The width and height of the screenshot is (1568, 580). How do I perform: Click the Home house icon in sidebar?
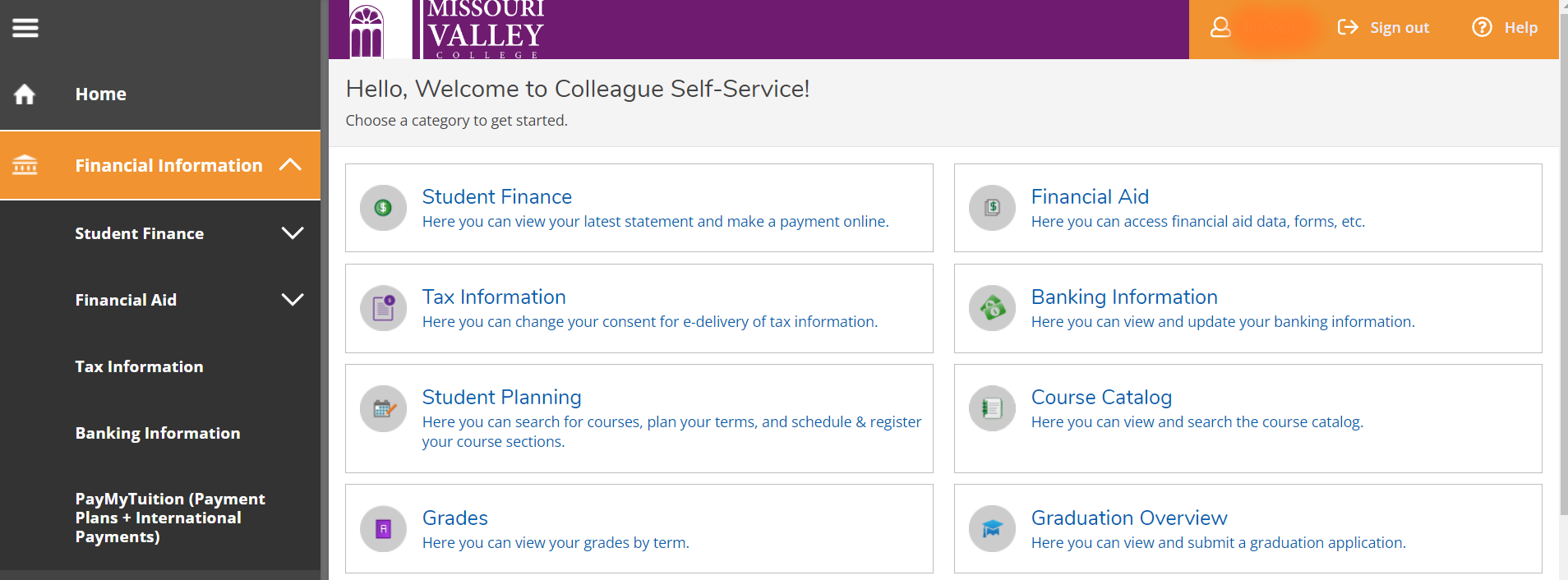[x=25, y=94]
